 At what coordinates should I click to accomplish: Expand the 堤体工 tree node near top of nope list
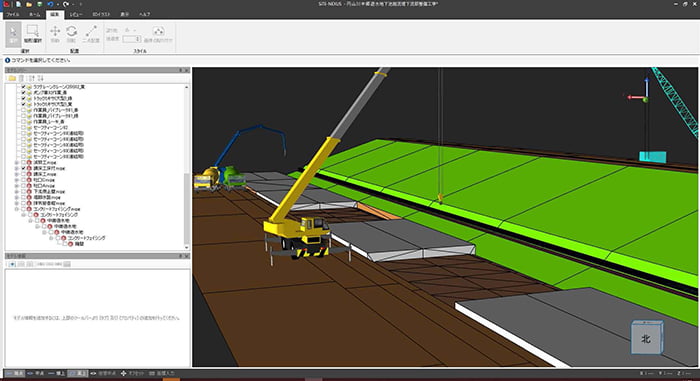point(17,162)
